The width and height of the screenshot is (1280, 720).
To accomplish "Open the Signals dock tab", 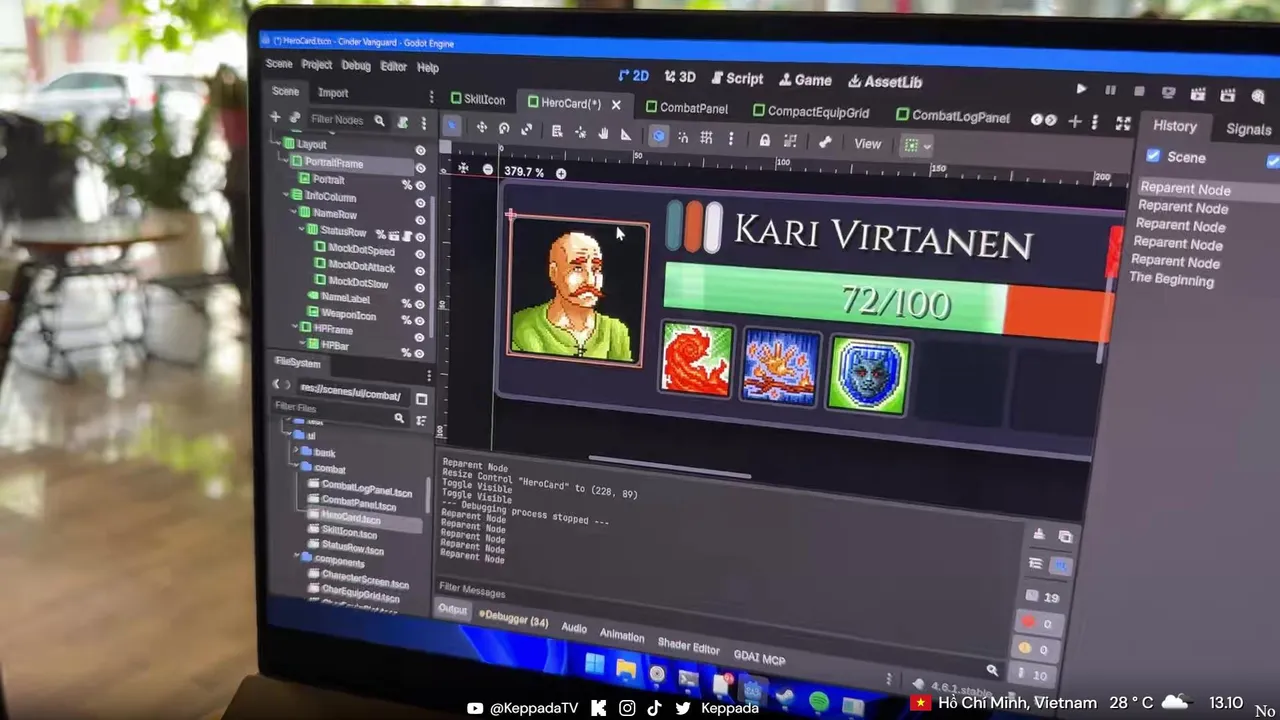I will (1248, 129).
